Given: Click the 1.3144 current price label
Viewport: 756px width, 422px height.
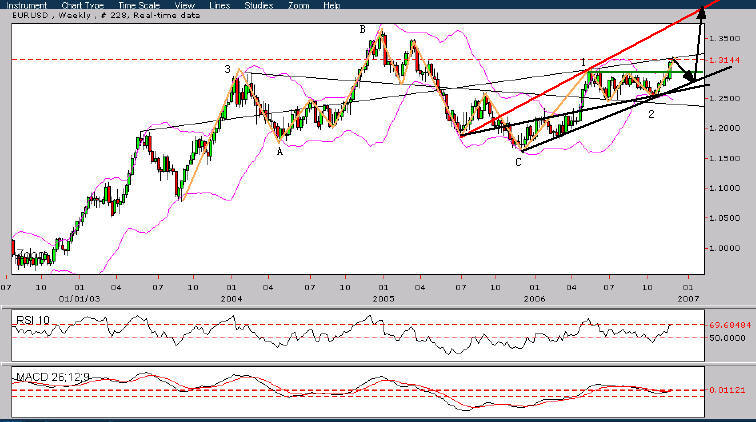Looking at the screenshot, I should coord(727,60).
